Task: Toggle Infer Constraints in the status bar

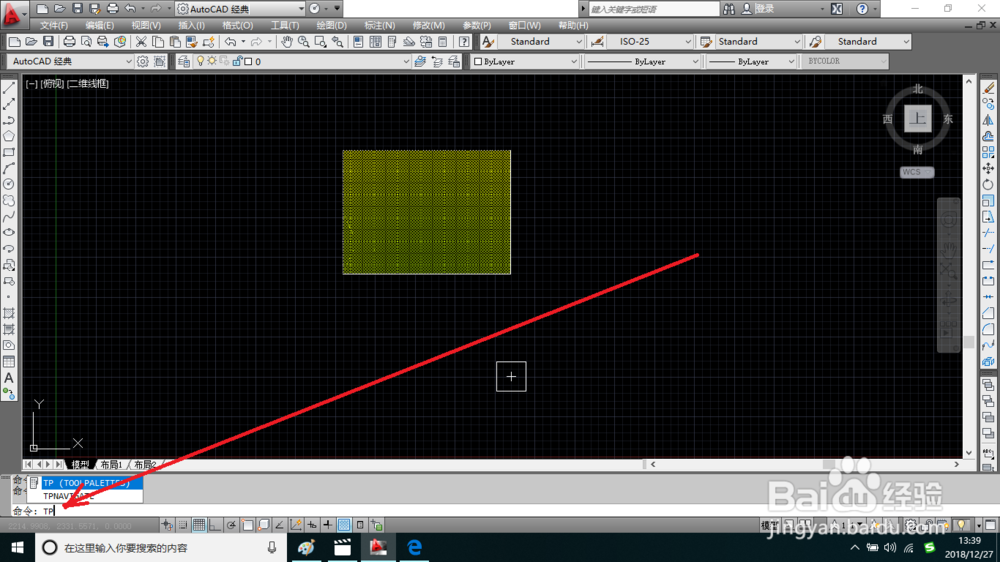Action: 167,525
